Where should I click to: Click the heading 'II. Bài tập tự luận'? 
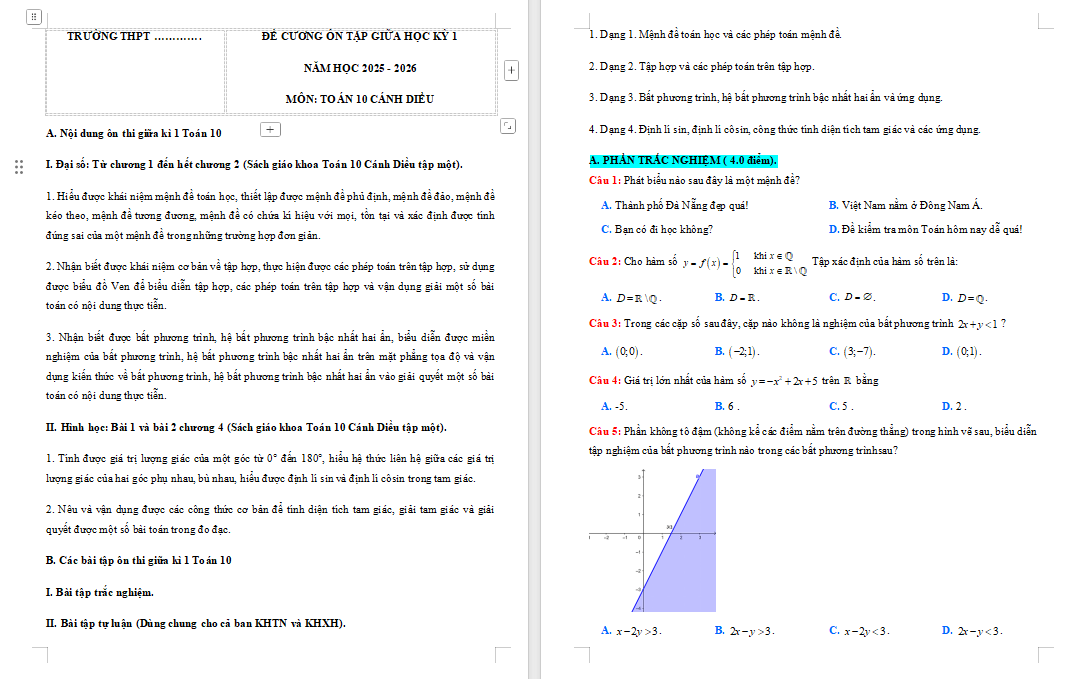pos(196,623)
